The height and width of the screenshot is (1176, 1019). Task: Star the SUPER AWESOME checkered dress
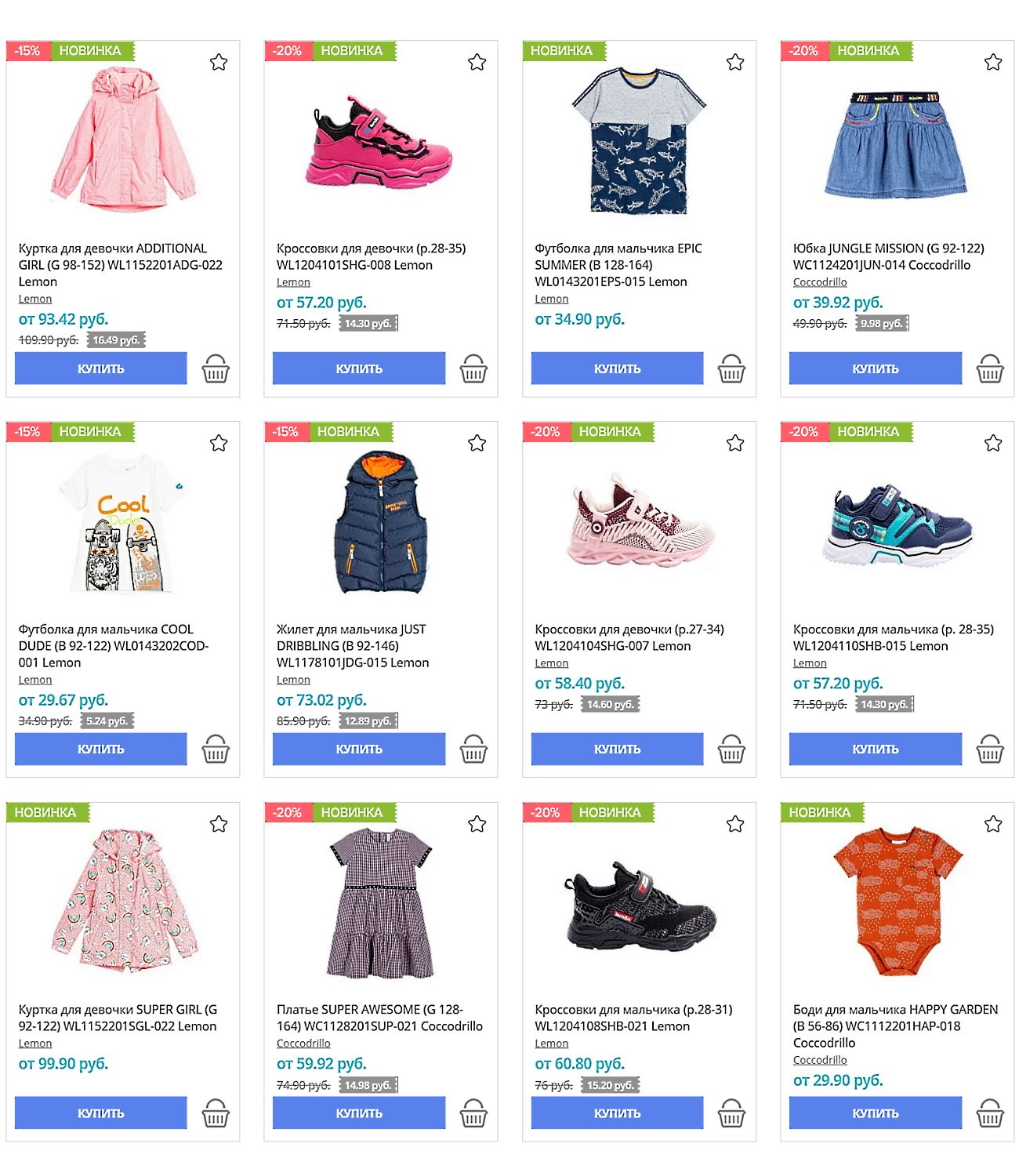[477, 824]
